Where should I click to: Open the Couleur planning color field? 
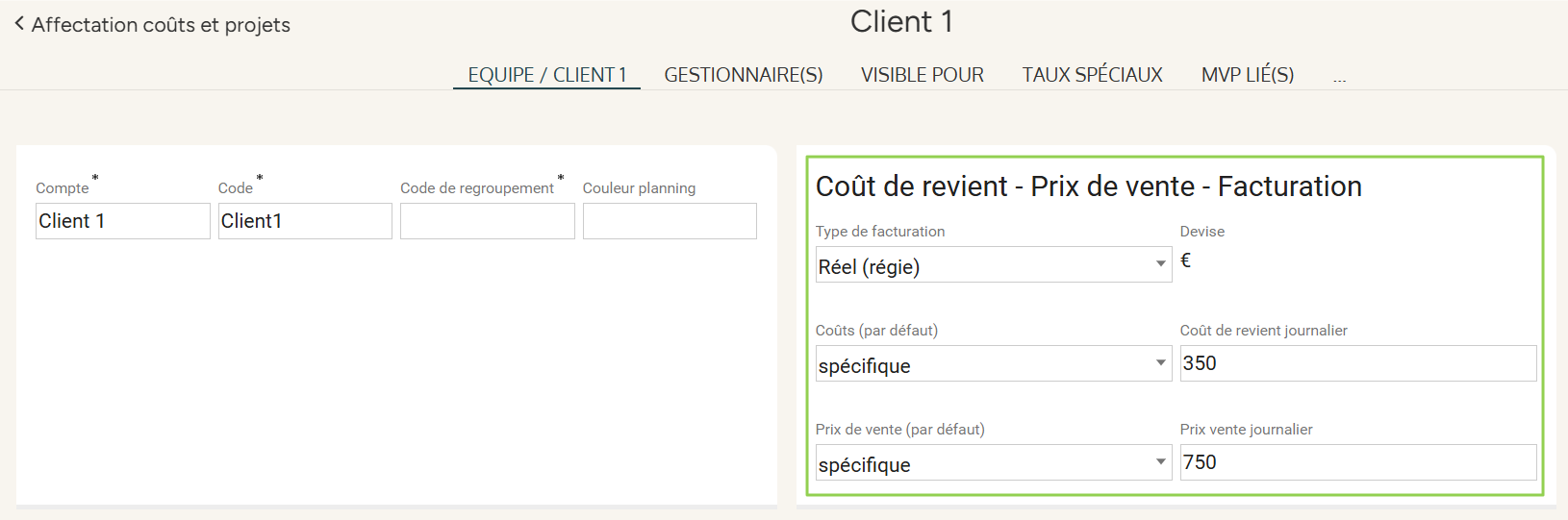(670, 221)
